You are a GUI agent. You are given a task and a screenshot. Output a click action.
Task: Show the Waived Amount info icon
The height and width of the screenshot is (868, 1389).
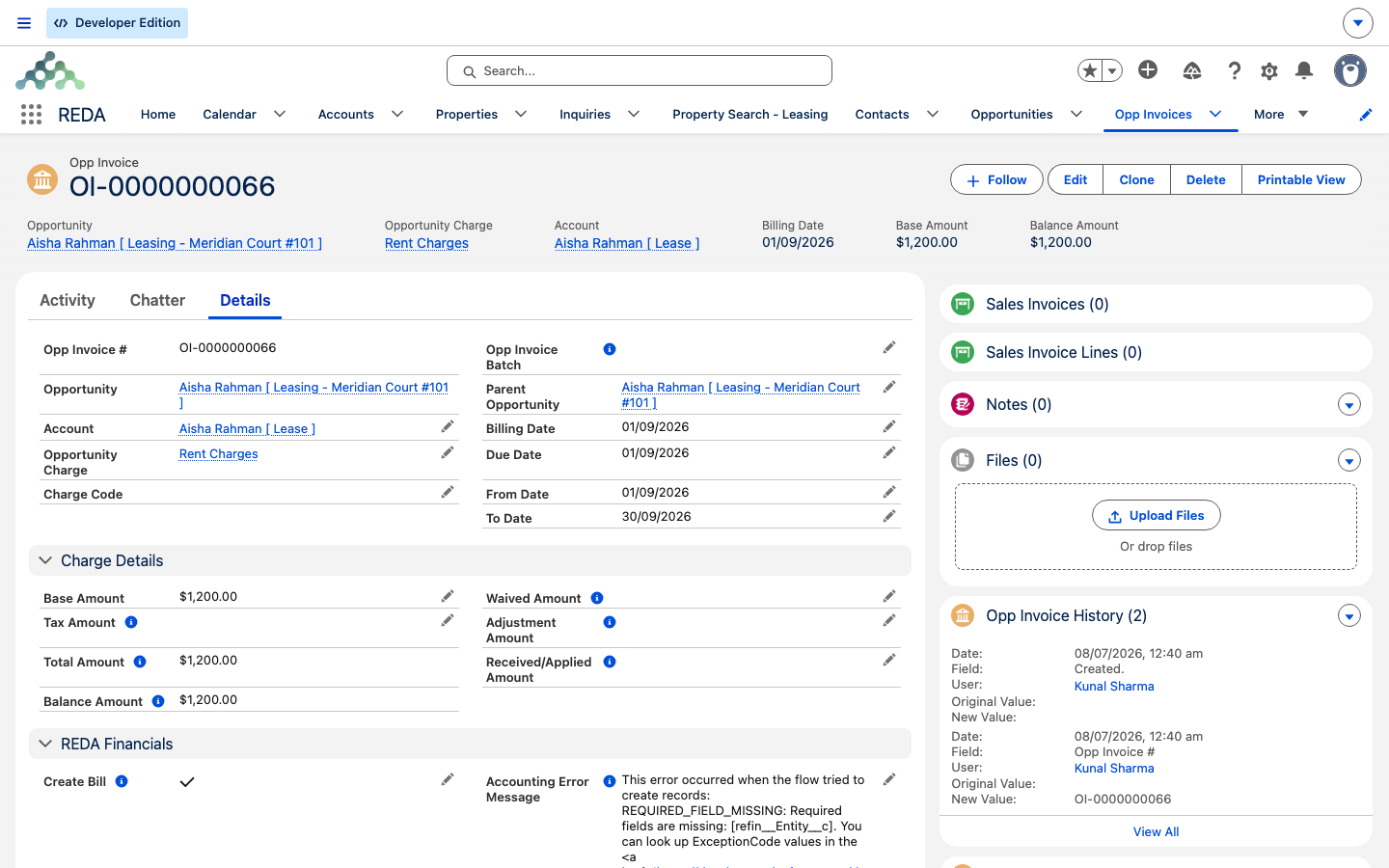click(x=597, y=598)
